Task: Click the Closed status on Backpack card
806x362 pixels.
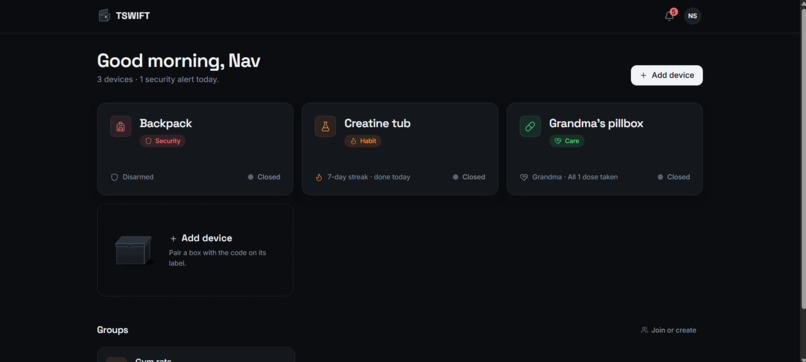Action: point(264,177)
